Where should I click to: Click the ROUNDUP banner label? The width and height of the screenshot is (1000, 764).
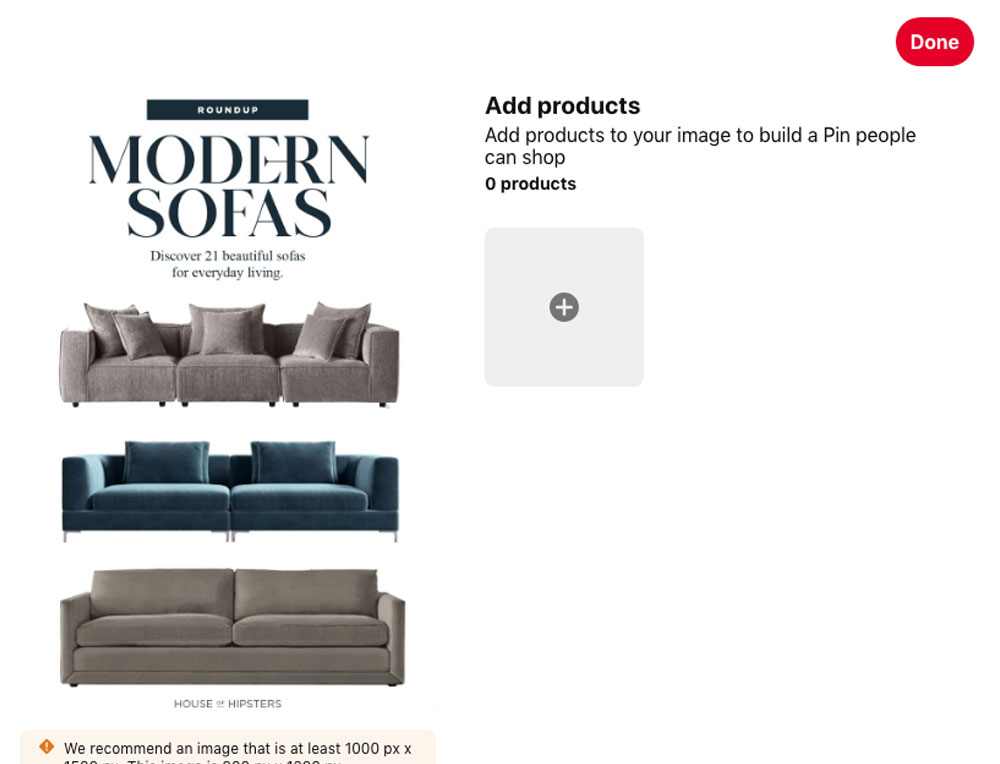click(x=228, y=110)
